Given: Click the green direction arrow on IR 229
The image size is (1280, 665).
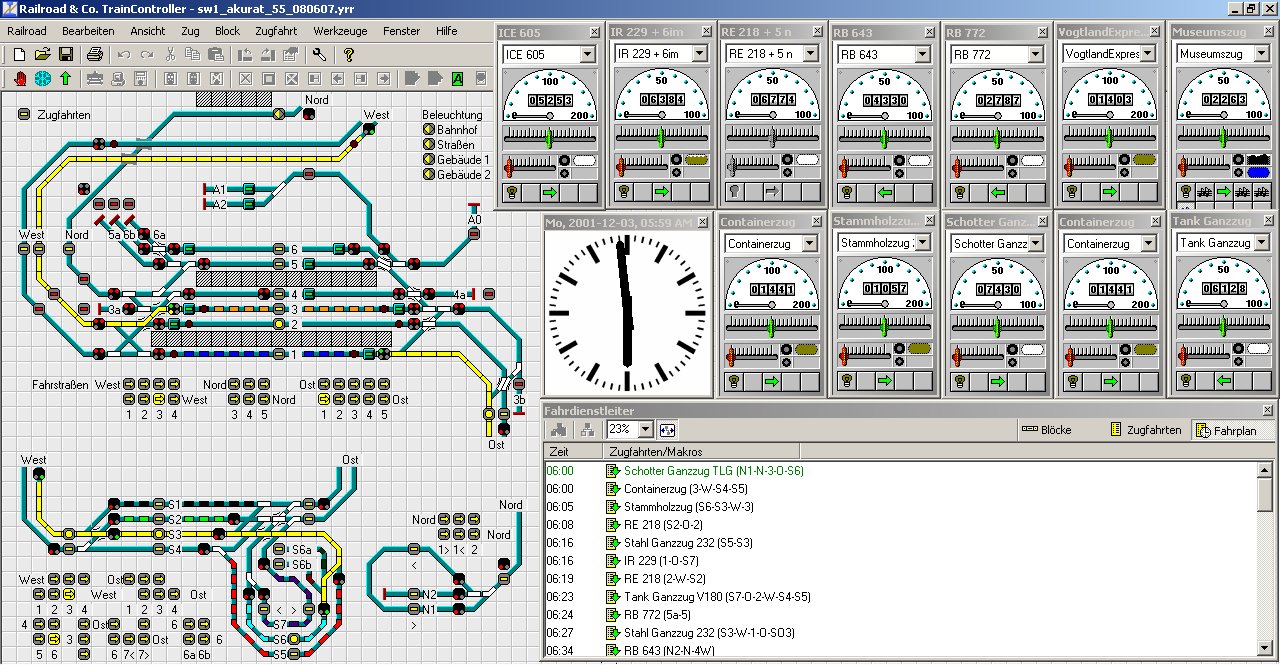Looking at the screenshot, I should [661, 192].
